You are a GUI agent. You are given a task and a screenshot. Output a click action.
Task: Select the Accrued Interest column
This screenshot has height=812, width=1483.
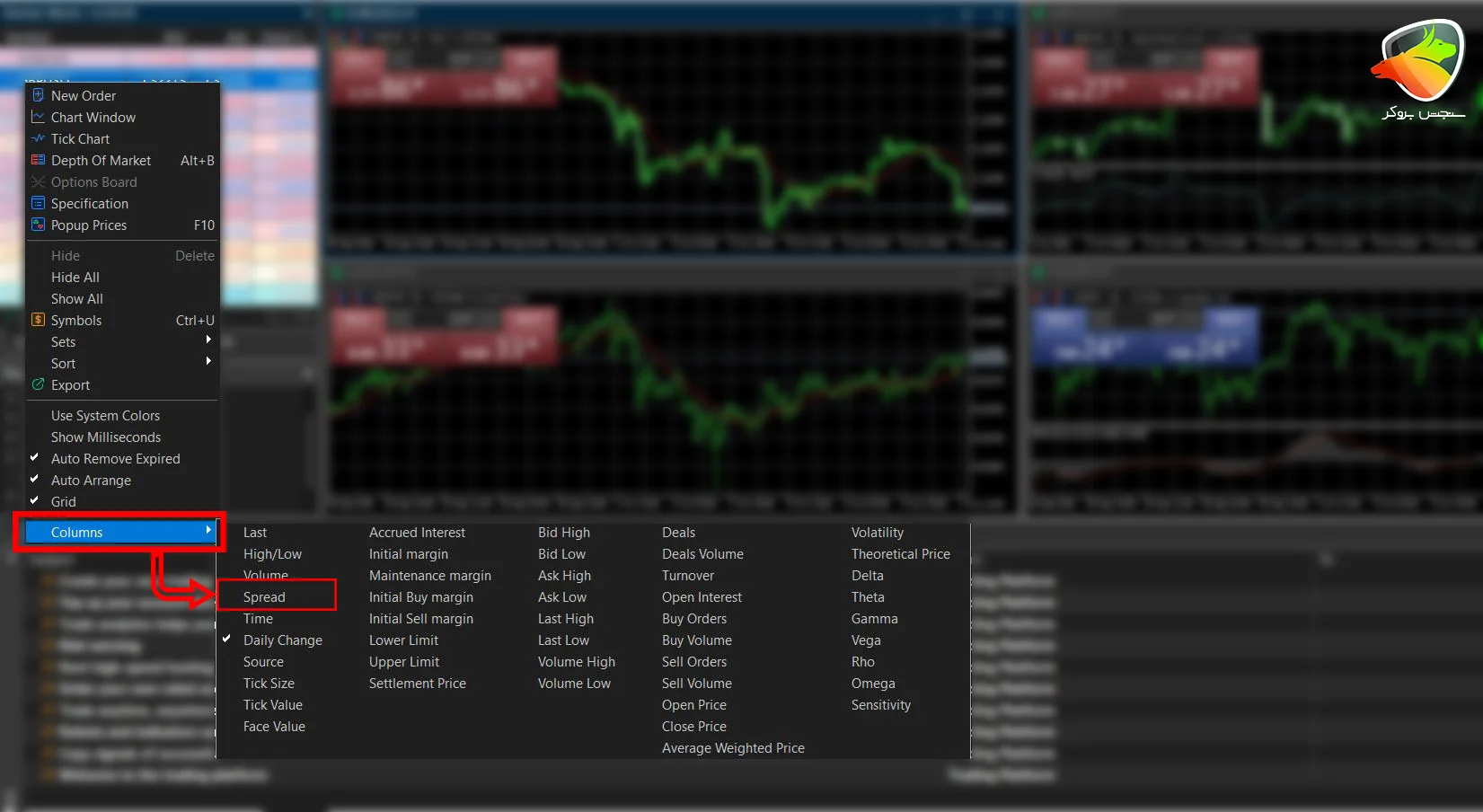point(417,532)
